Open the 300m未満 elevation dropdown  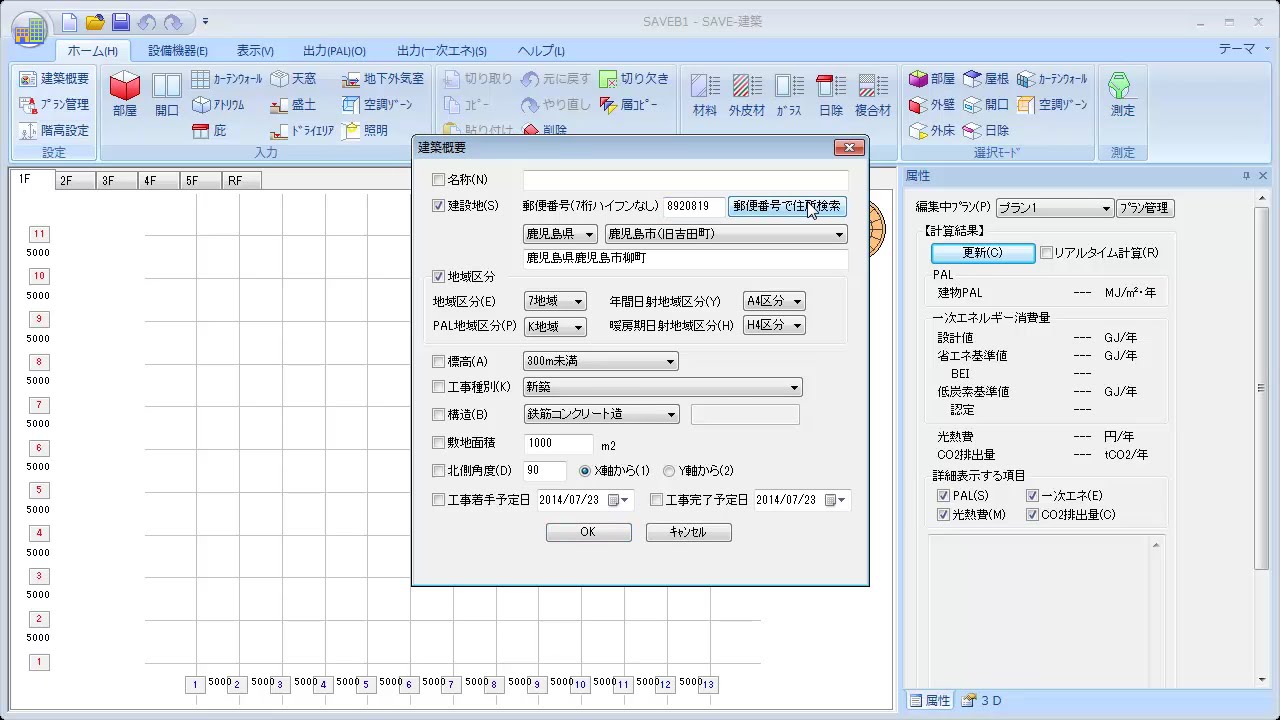(x=601, y=361)
